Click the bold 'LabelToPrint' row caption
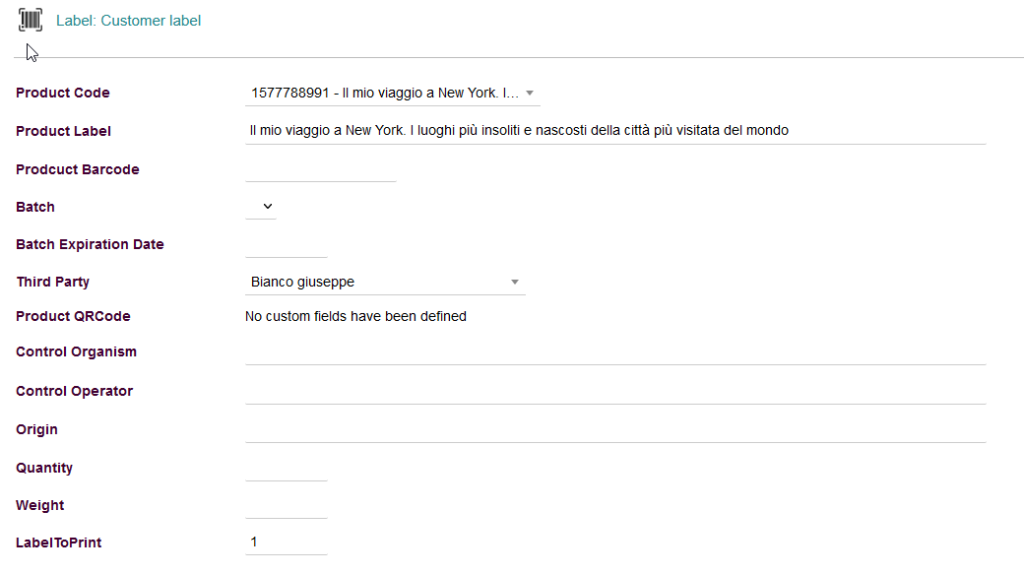Viewport: 1024px width, 574px height. (59, 543)
